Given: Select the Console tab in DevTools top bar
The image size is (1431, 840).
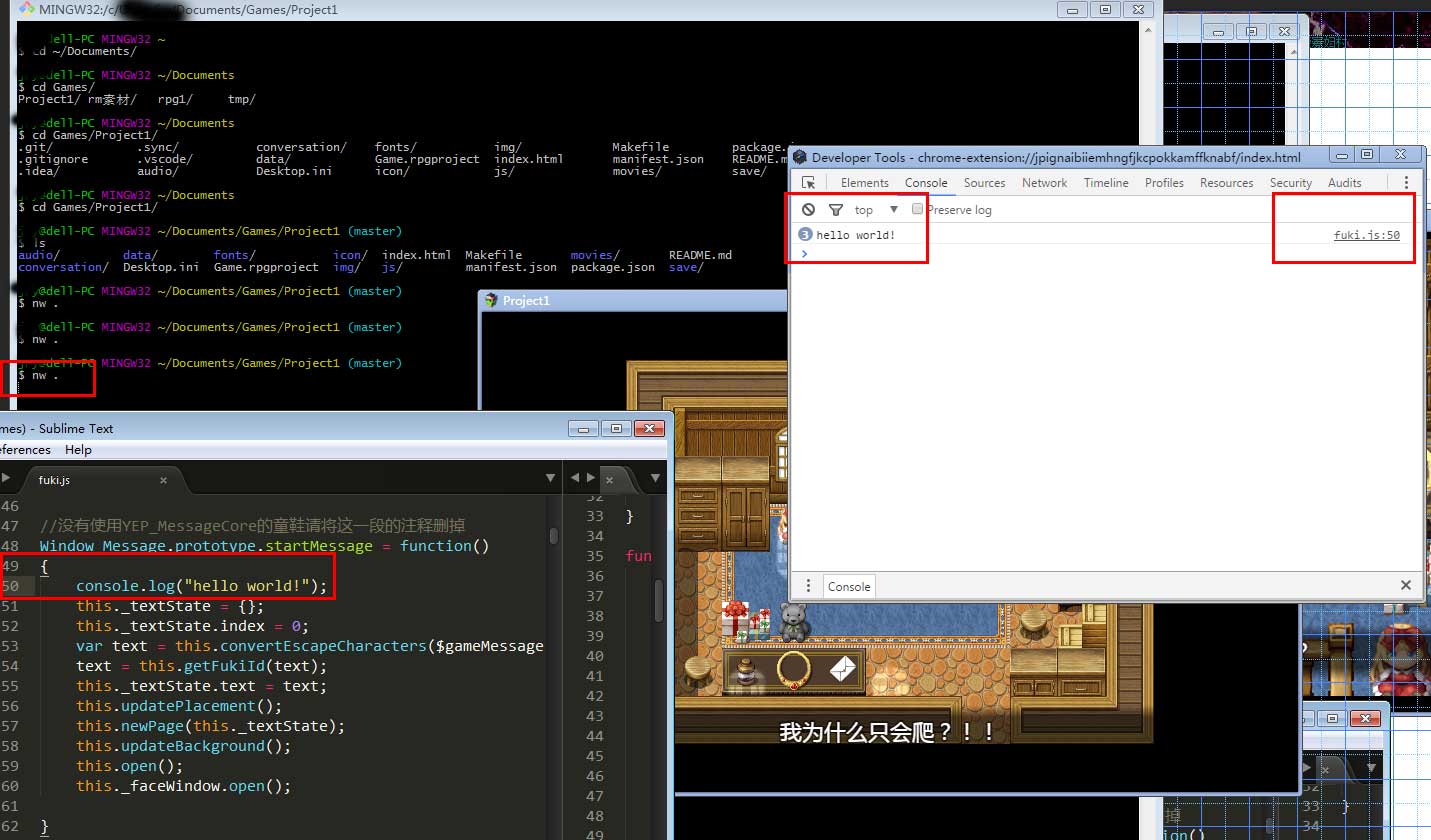Looking at the screenshot, I should [926, 183].
